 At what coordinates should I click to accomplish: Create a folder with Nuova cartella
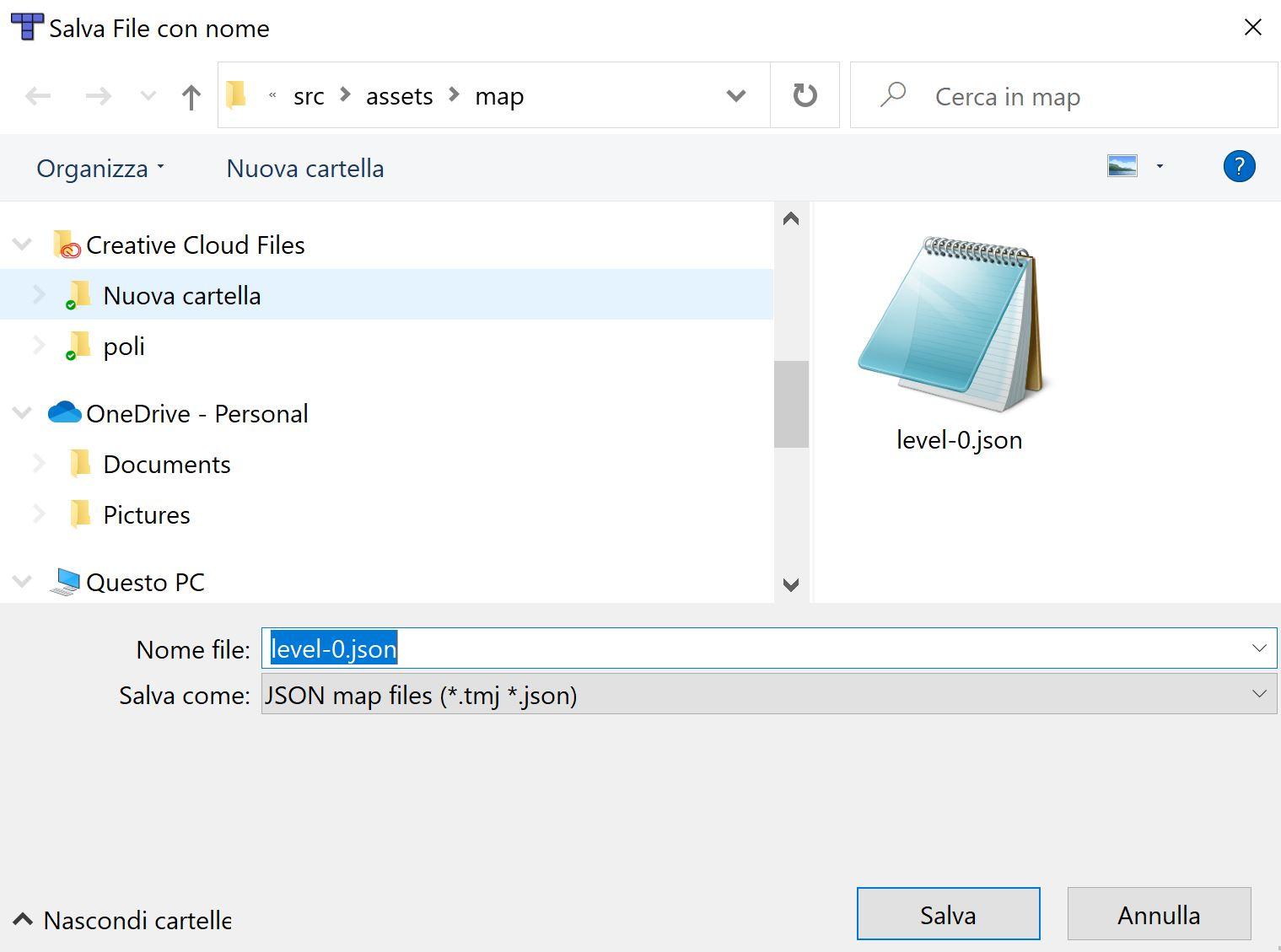click(x=305, y=169)
